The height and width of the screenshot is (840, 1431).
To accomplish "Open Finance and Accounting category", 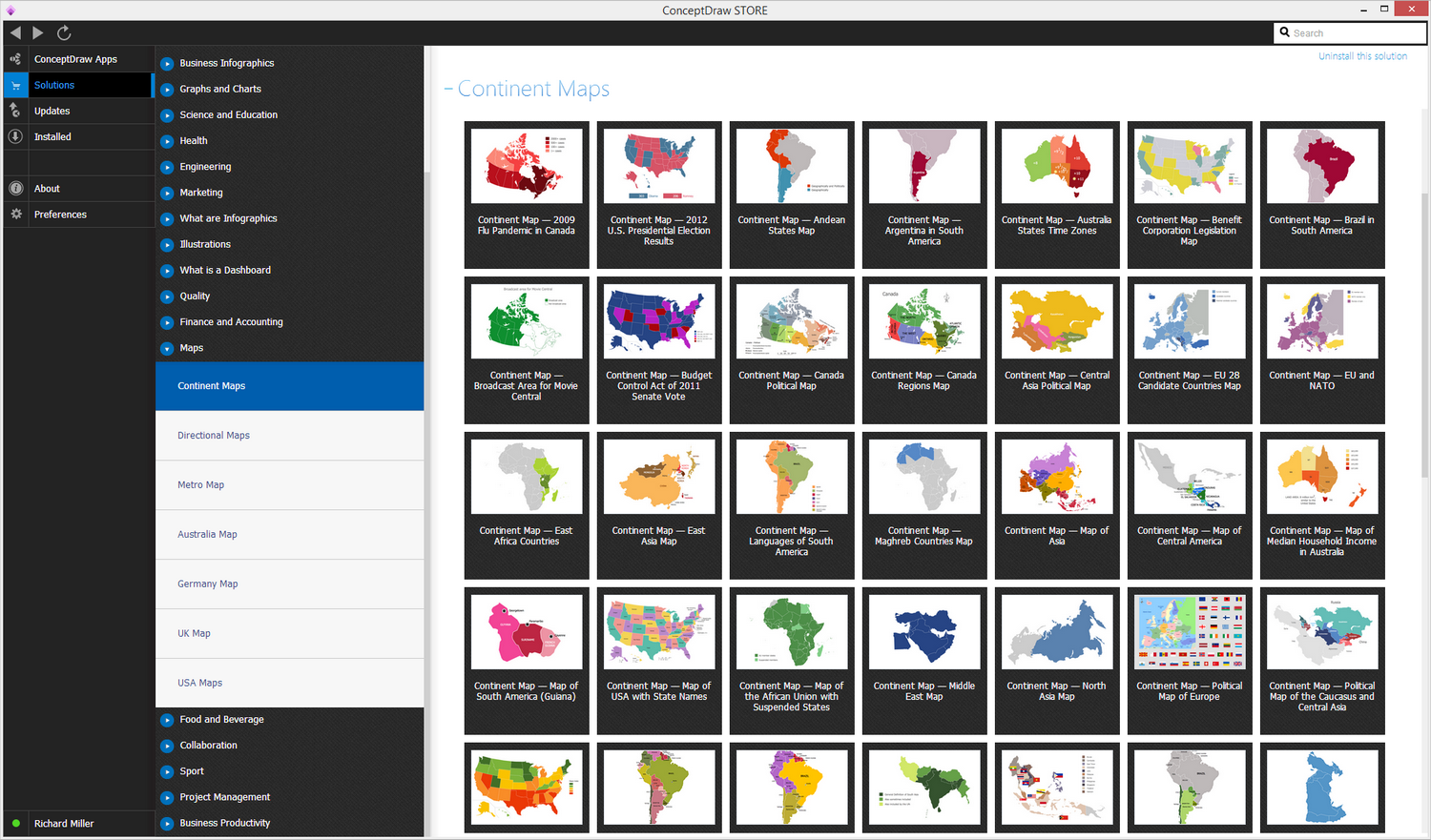I will [231, 322].
